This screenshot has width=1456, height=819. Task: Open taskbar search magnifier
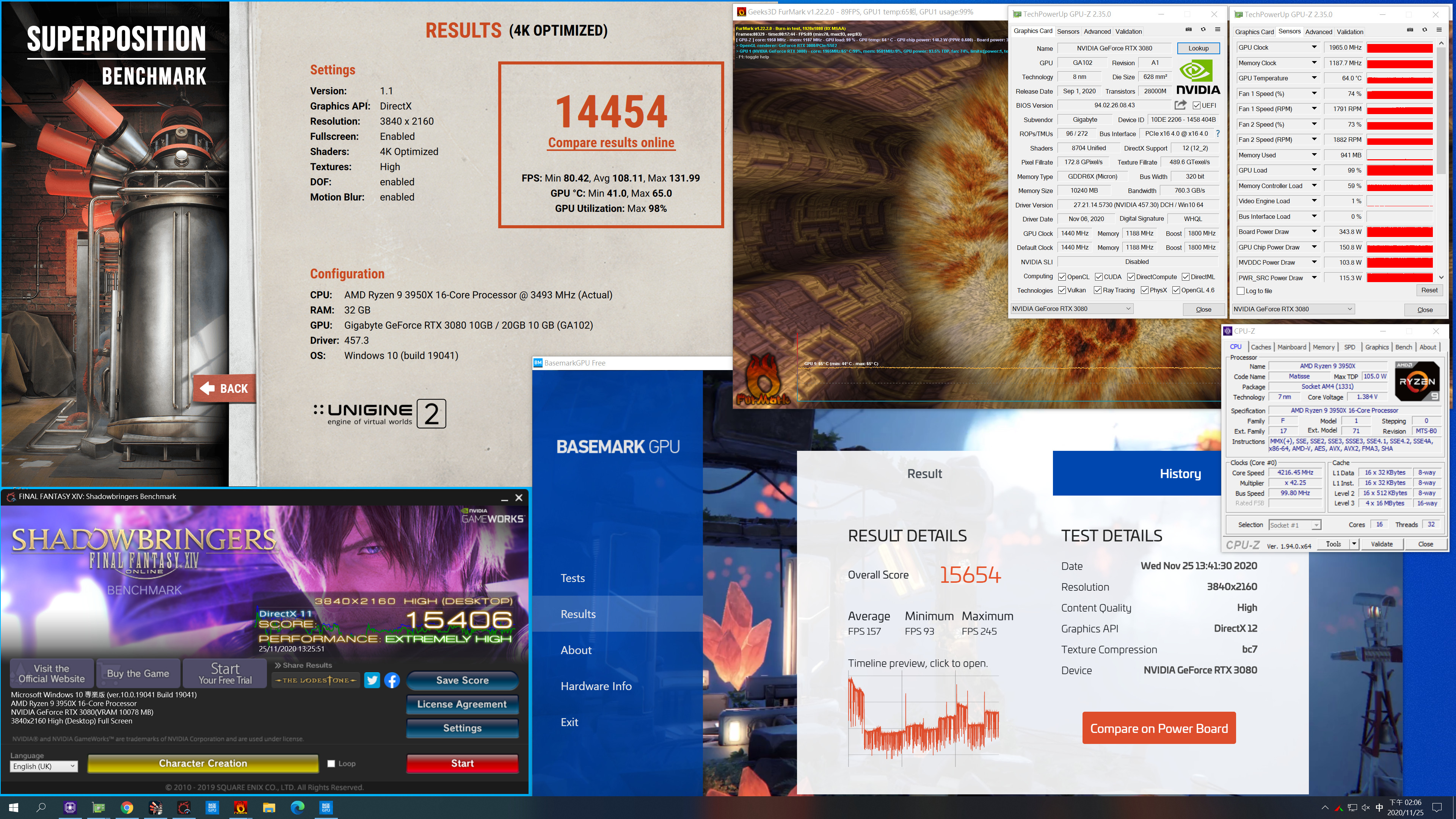tap(41, 807)
